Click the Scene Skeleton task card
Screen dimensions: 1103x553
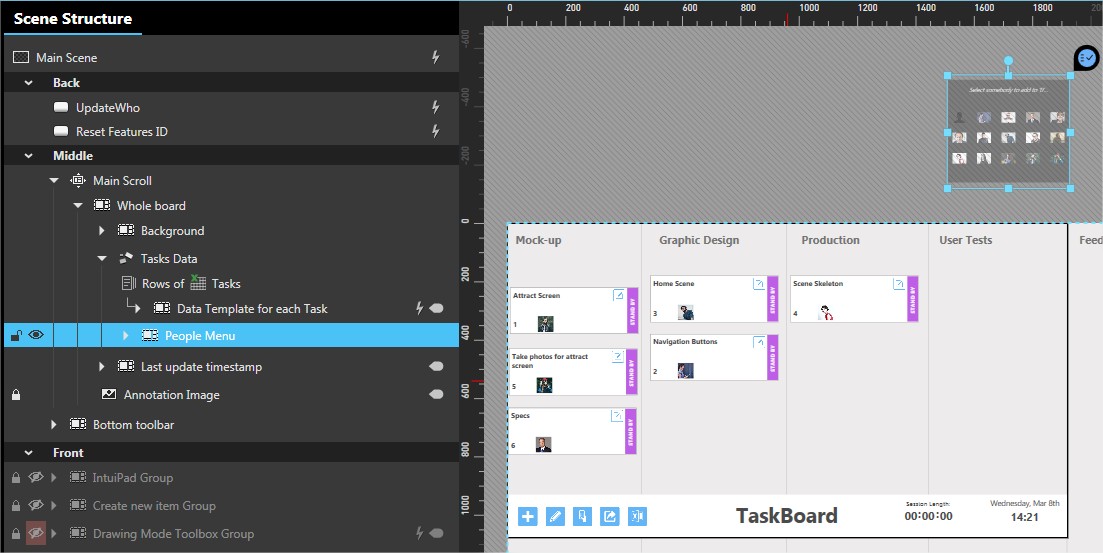point(854,299)
